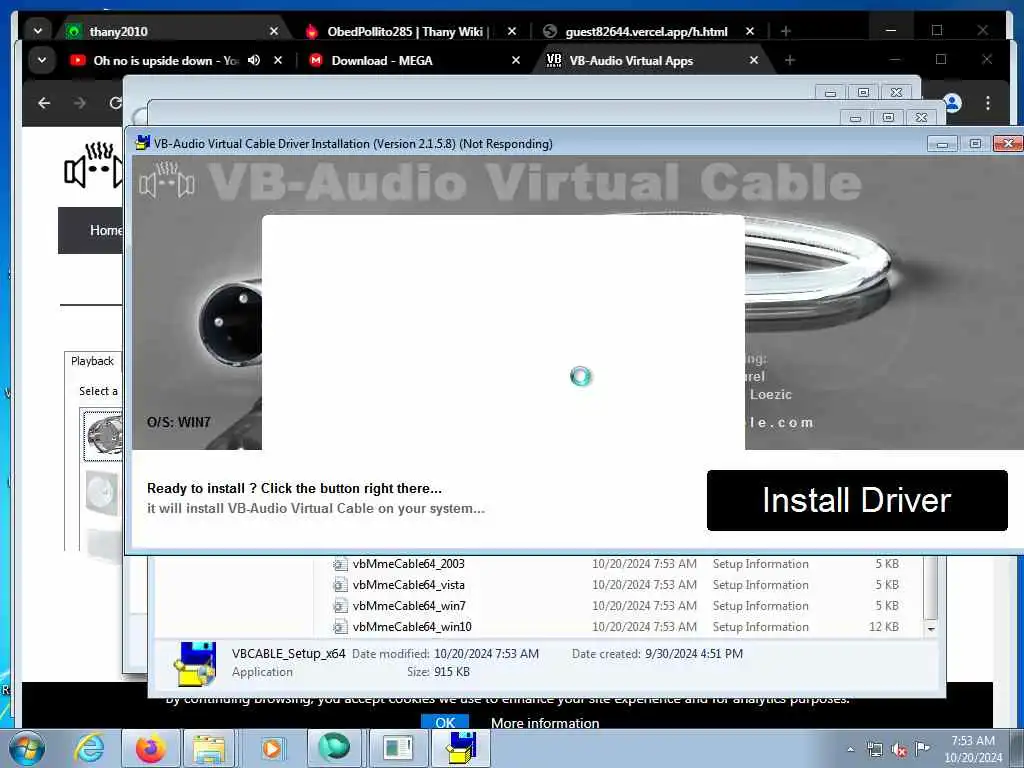1024x768 pixels.
Task: Open the More information cookie link
Action: pyautogui.click(x=545, y=723)
